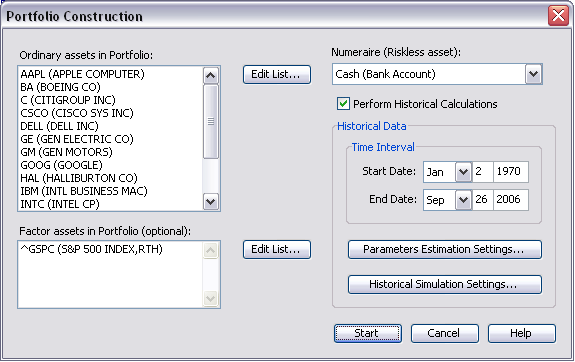
Task: Click the Help button
Action: point(521,333)
